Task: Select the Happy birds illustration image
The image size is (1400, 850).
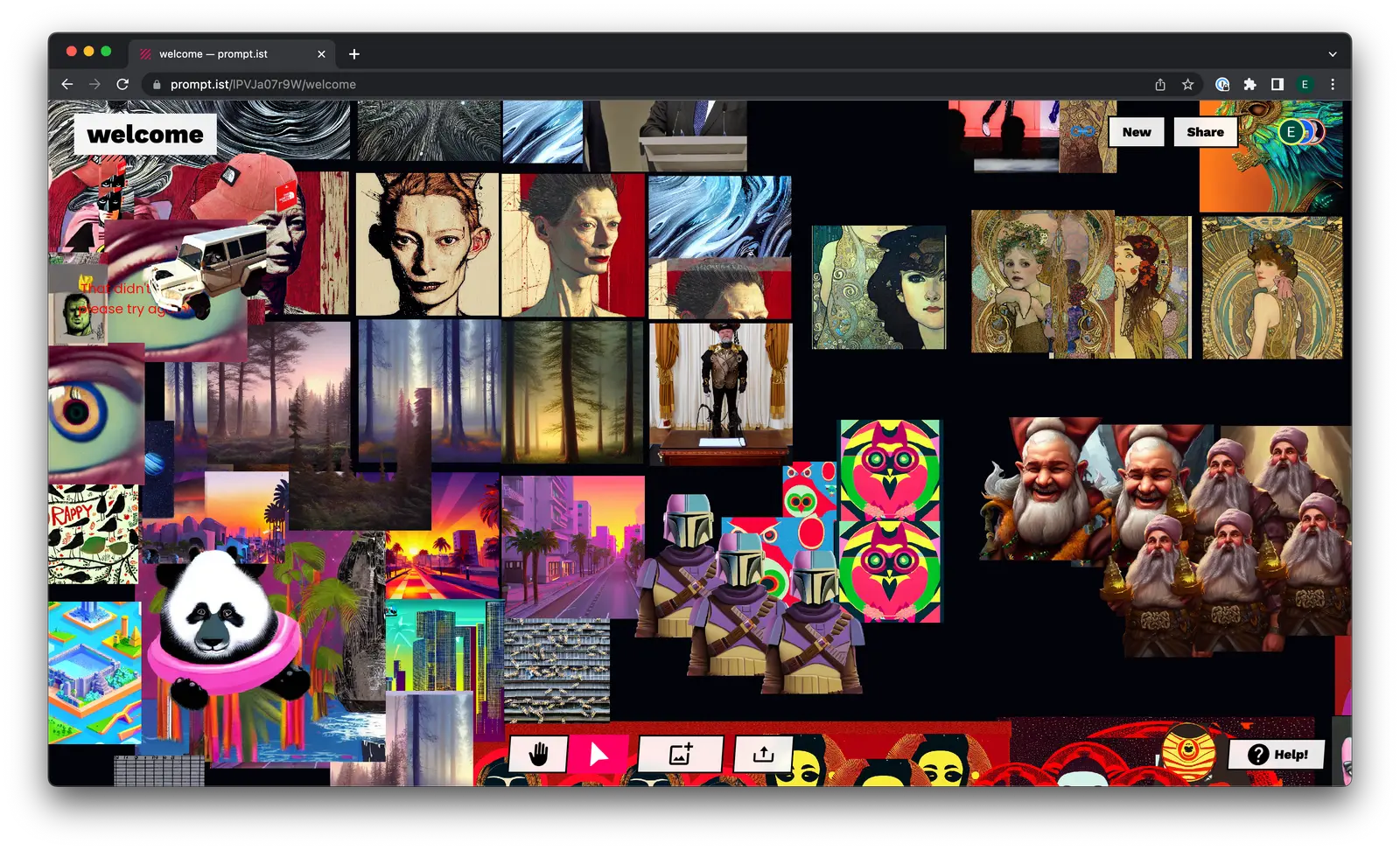Action: 94,534
